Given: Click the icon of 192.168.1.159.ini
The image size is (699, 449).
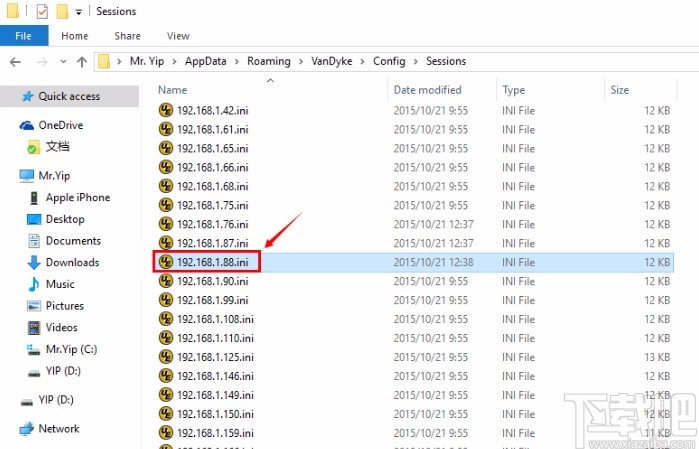Looking at the screenshot, I should coord(166,433).
